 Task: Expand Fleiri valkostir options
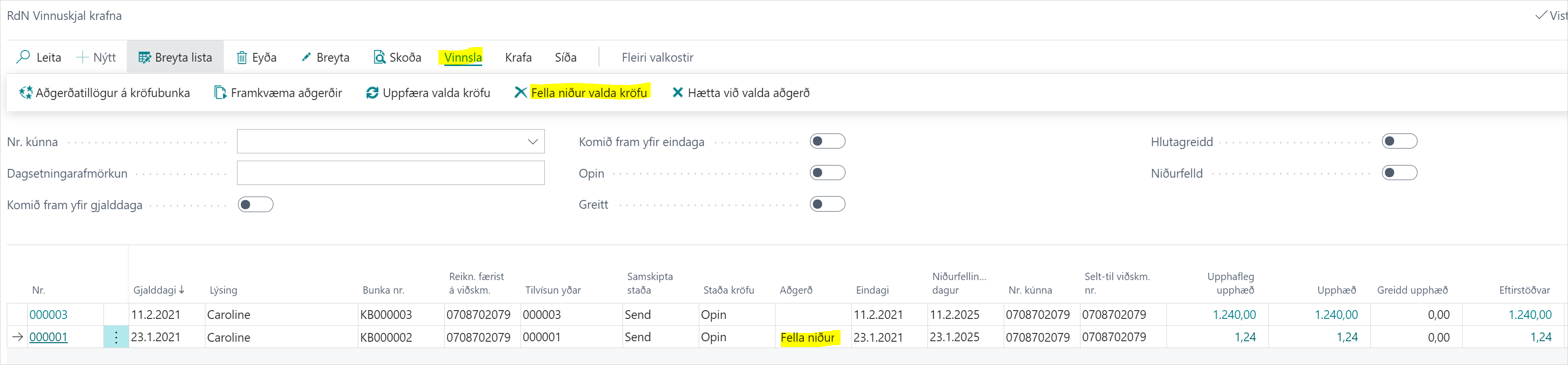coord(657,57)
